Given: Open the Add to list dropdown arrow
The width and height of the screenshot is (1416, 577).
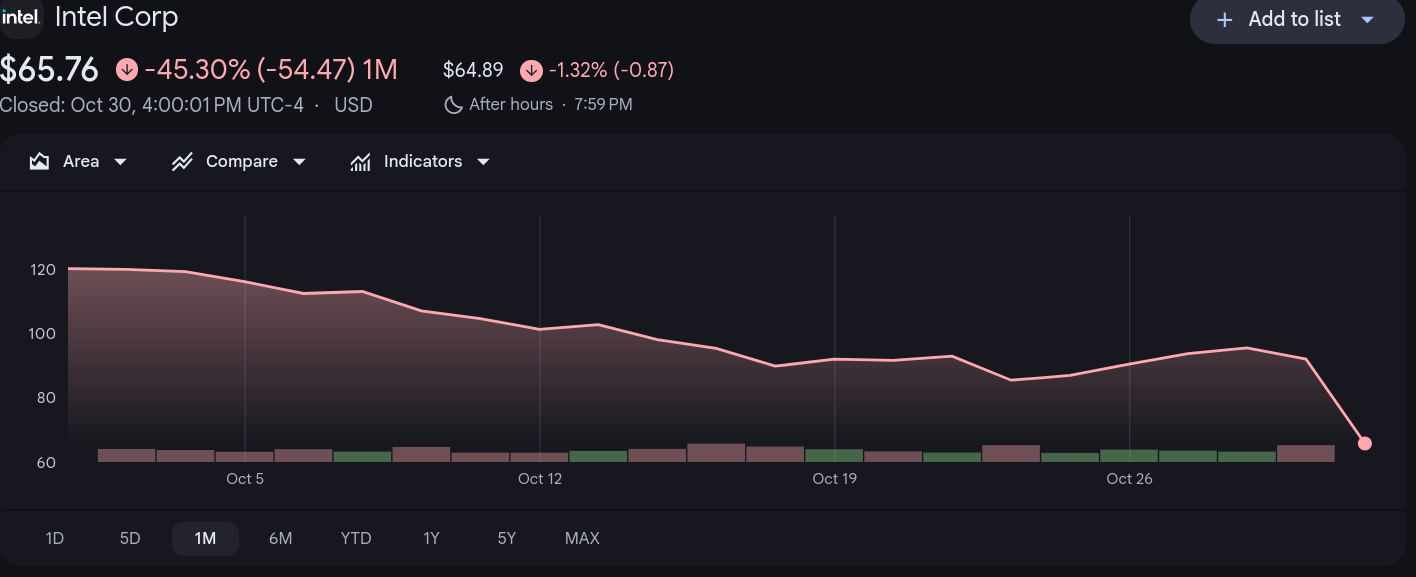Looking at the screenshot, I should point(1368,20).
